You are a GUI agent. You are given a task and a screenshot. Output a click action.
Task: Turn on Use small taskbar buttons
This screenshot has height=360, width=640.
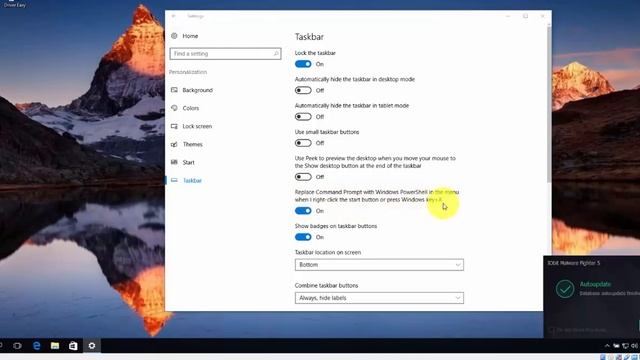point(303,143)
